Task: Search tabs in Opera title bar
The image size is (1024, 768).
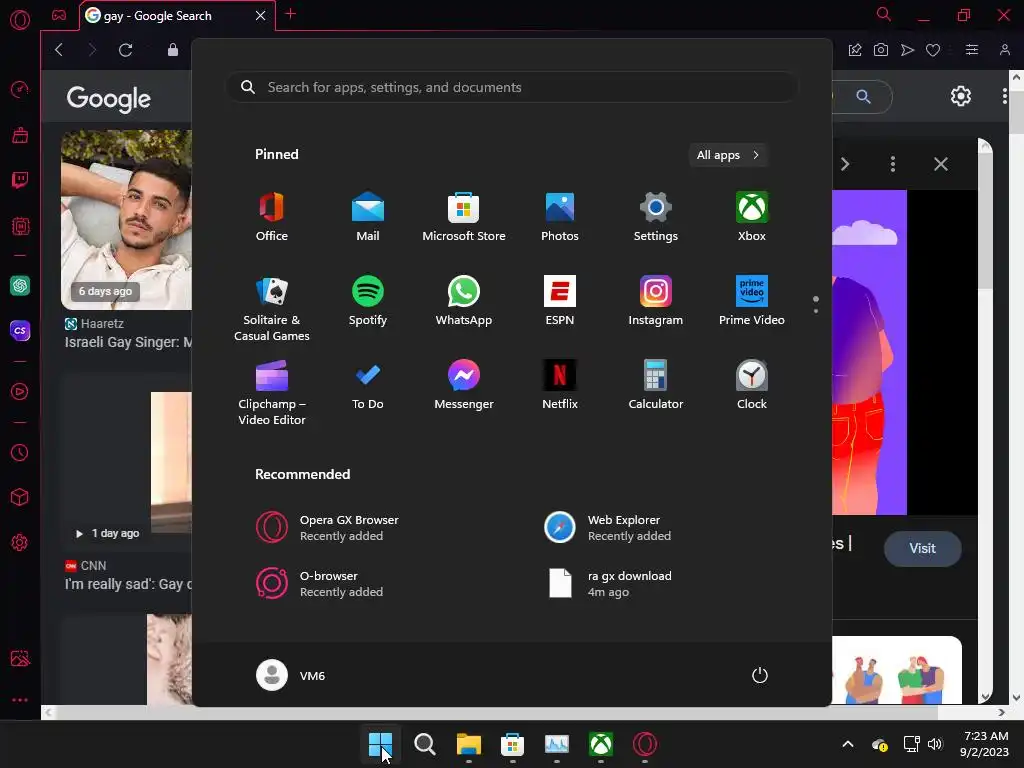Action: click(x=884, y=14)
